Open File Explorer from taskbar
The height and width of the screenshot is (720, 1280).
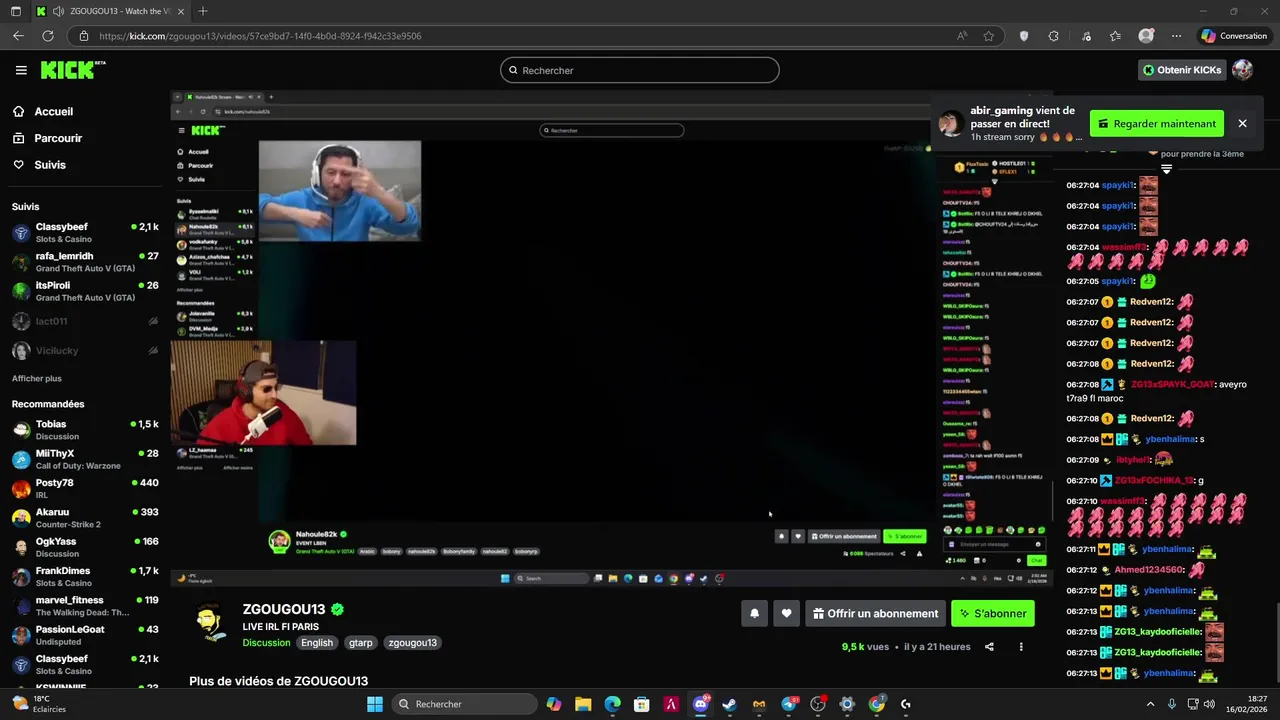point(583,704)
